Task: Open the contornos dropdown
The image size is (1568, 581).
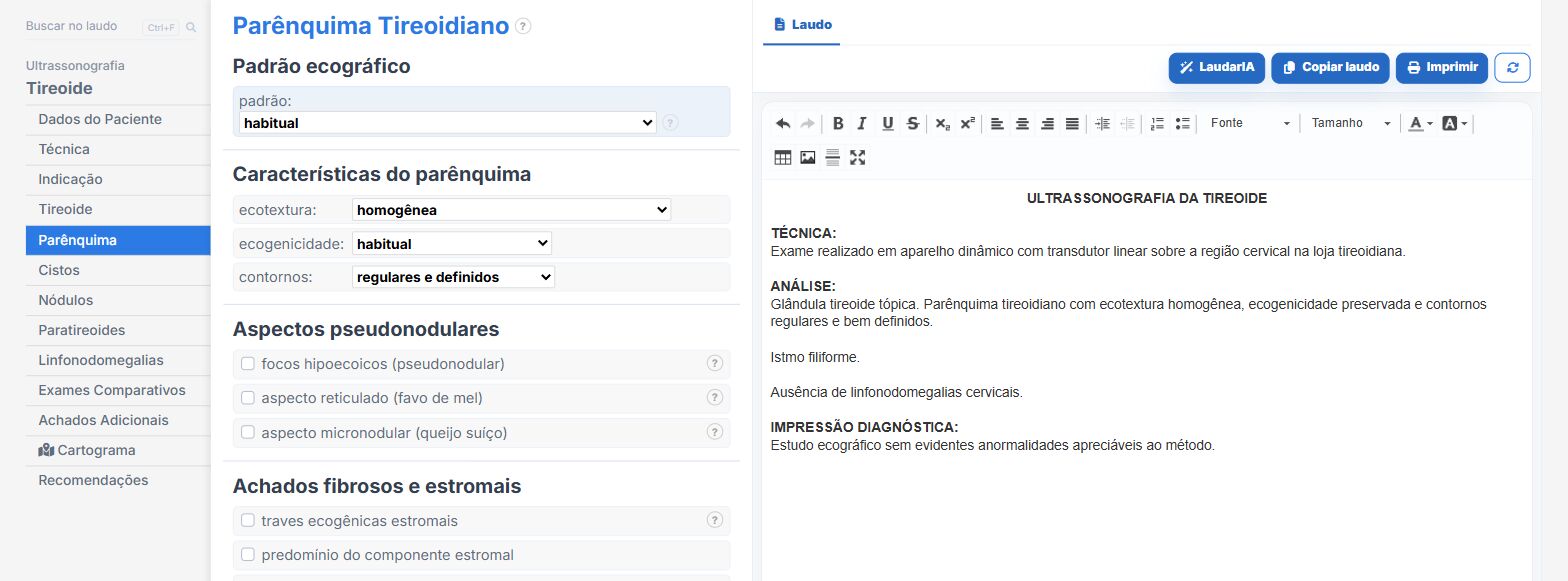Action: coord(453,277)
